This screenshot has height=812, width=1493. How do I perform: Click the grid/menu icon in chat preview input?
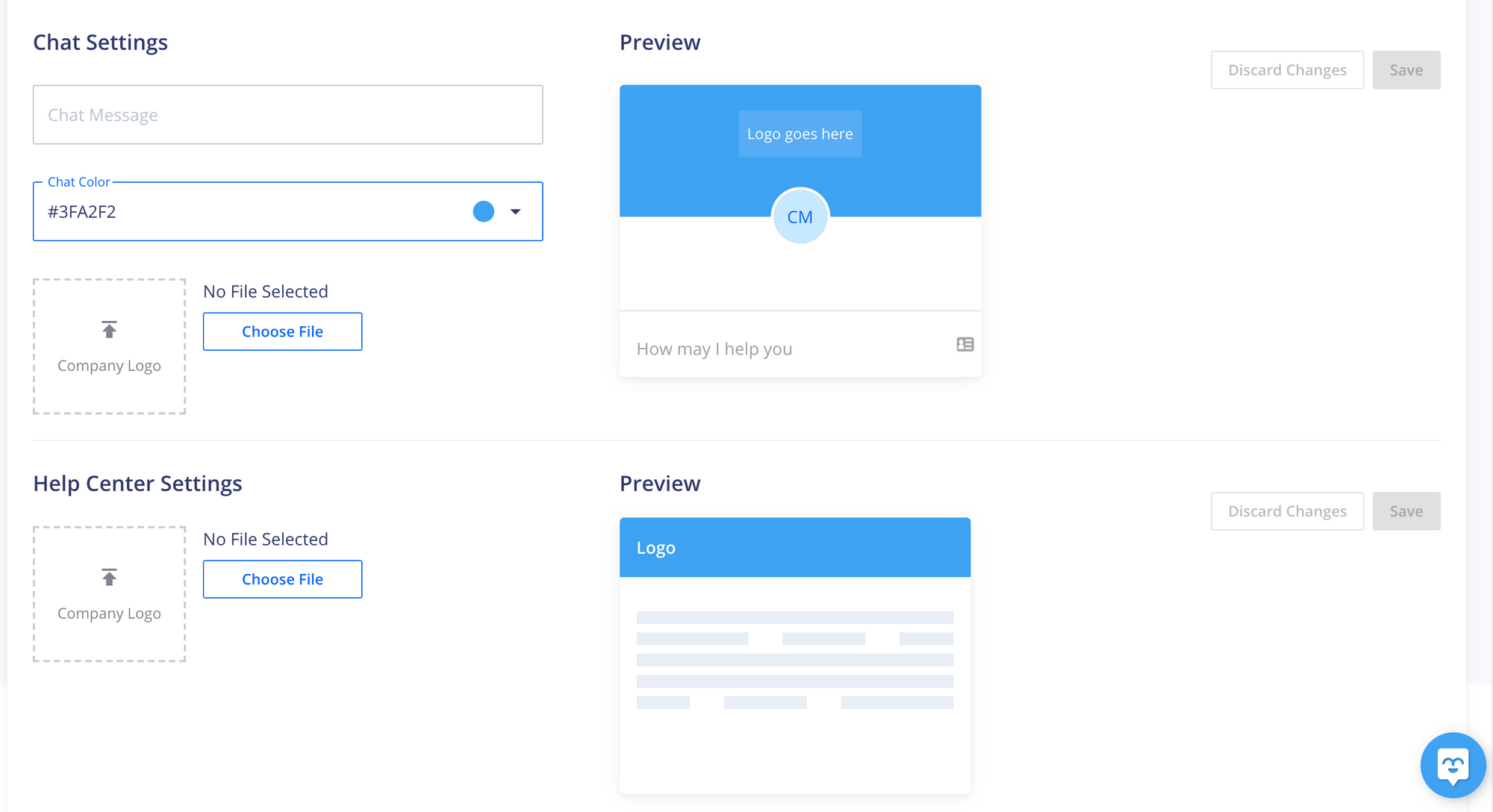point(962,347)
